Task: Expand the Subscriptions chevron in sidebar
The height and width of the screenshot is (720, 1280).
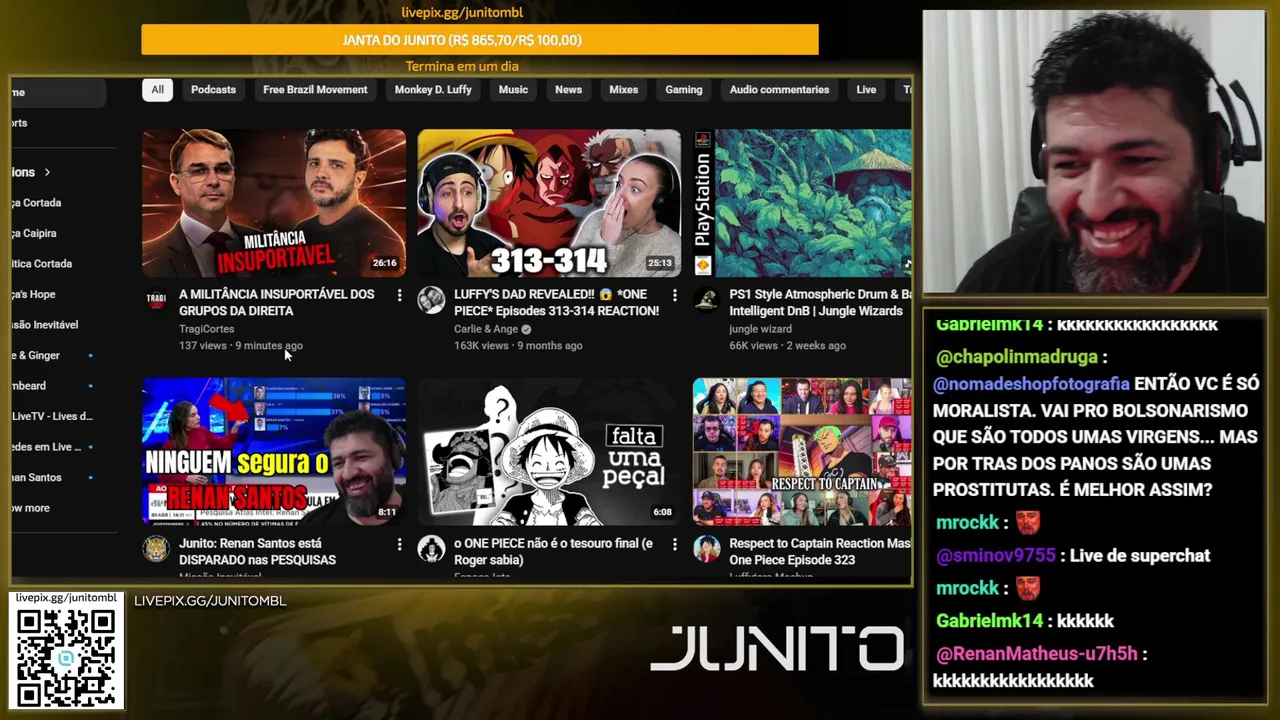Action: coord(46,172)
